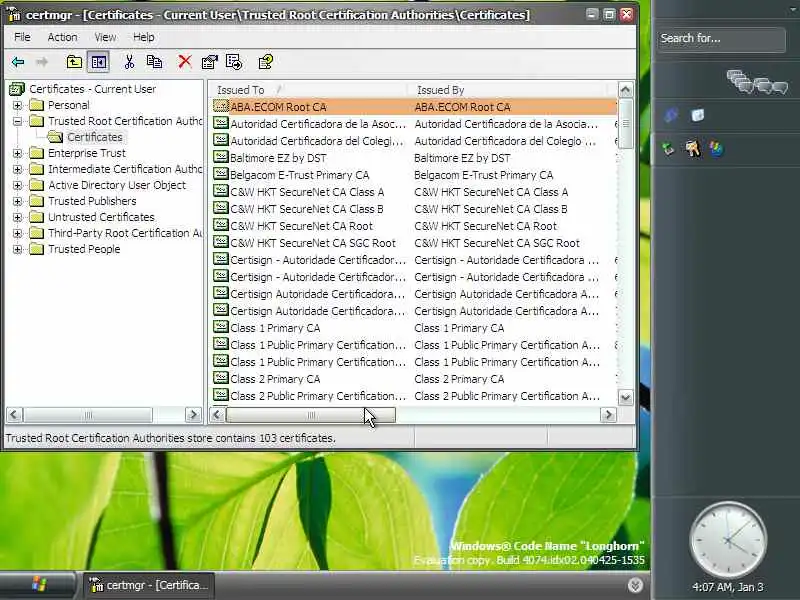
Task: Click Baltimore EZ by DST certificate icon
Action: click(x=220, y=157)
